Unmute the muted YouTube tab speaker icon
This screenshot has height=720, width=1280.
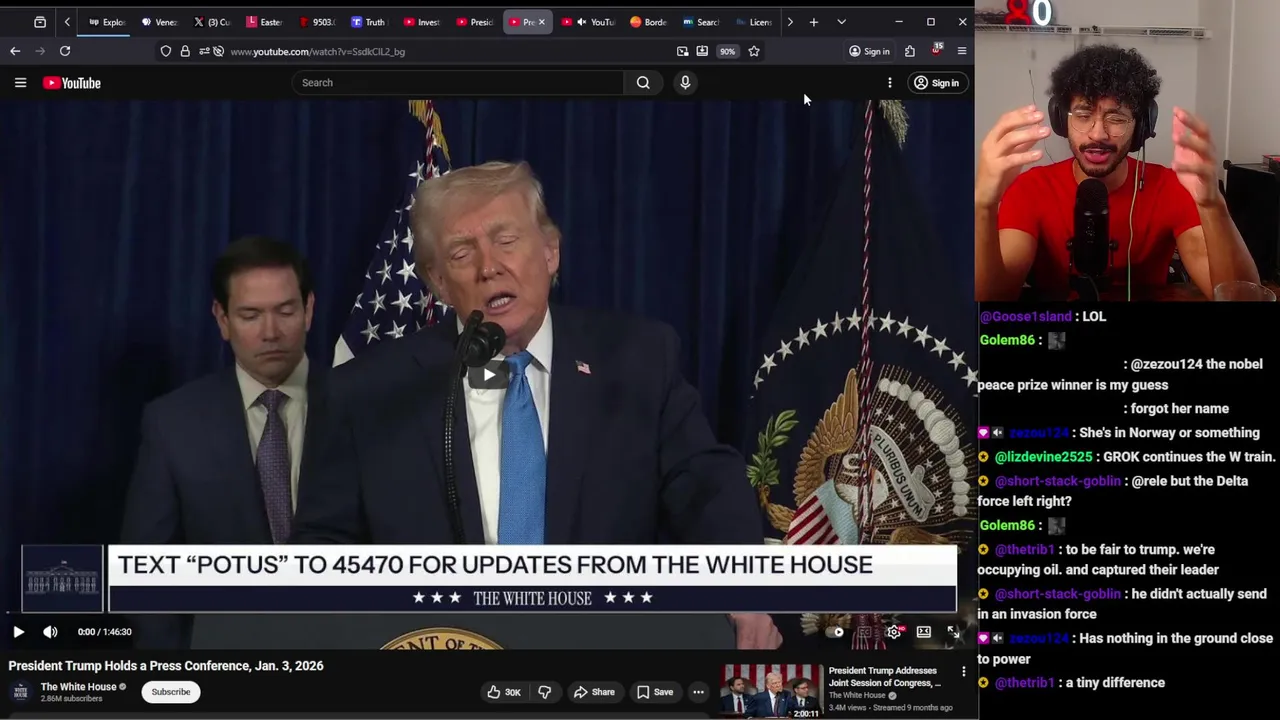(581, 22)
